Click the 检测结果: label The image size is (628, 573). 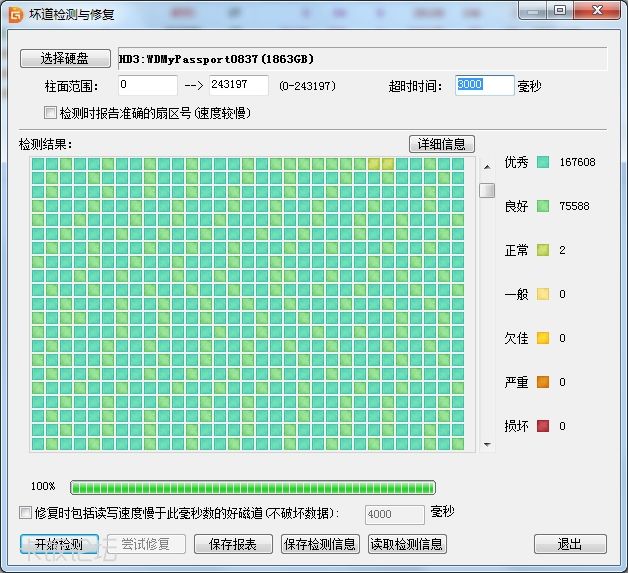pyautogui.click(x=45, y=144)
